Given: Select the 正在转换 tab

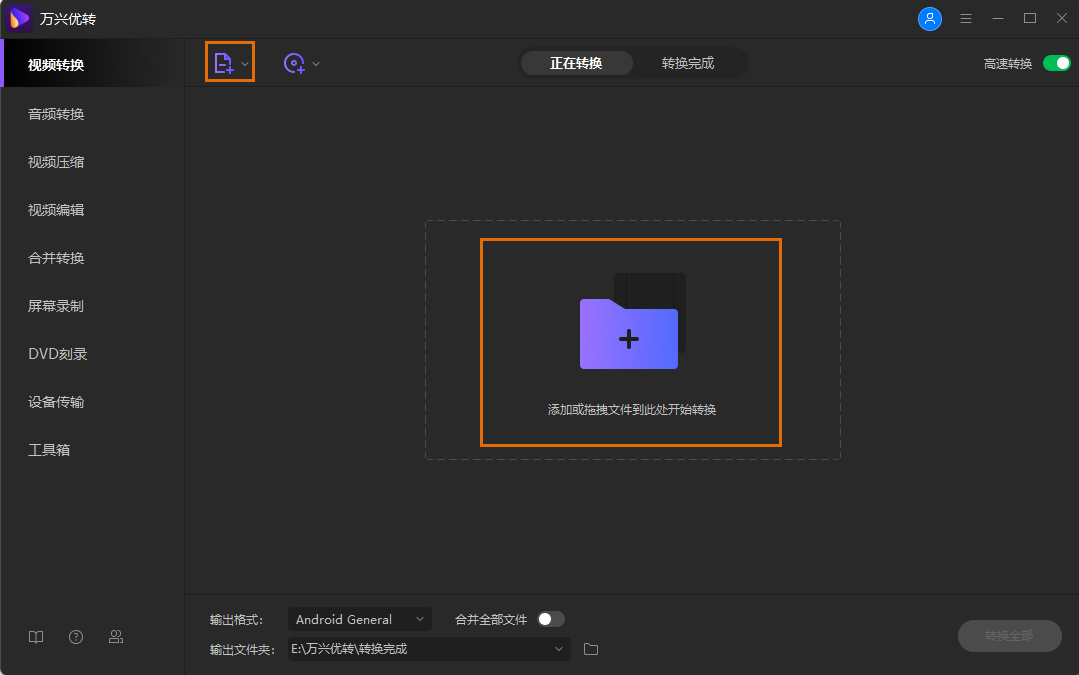Looking at the screenshot, I should point(576,62).
